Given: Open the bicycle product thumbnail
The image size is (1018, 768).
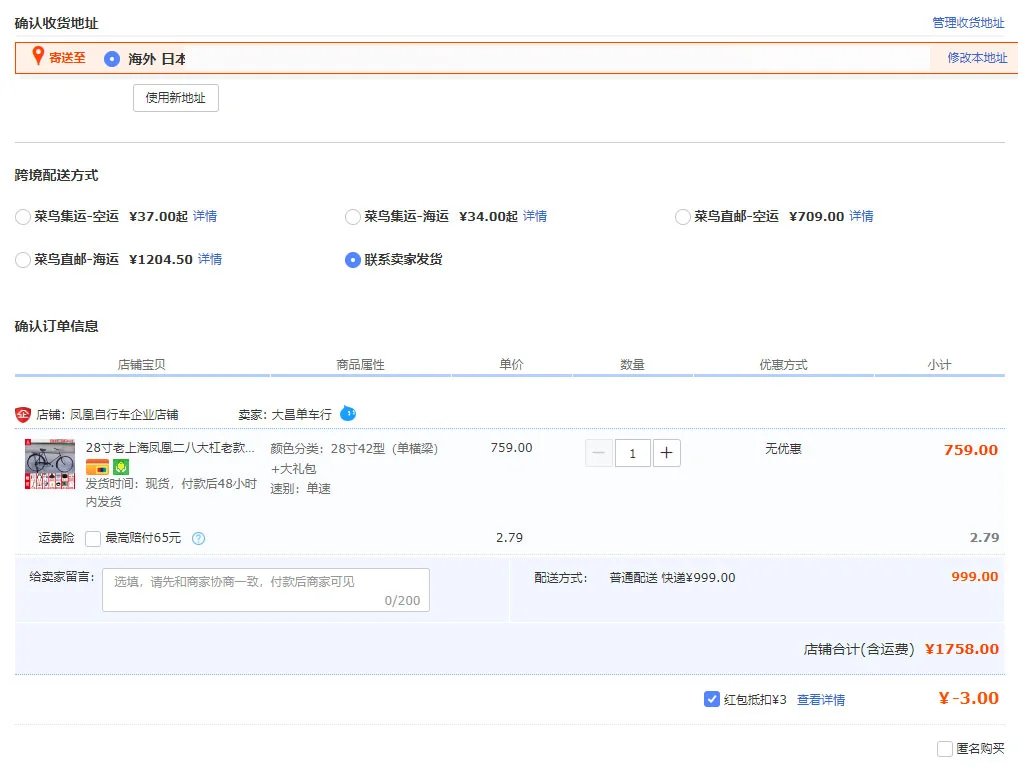Looking at the screenshot, I should [x=50, y=464].
